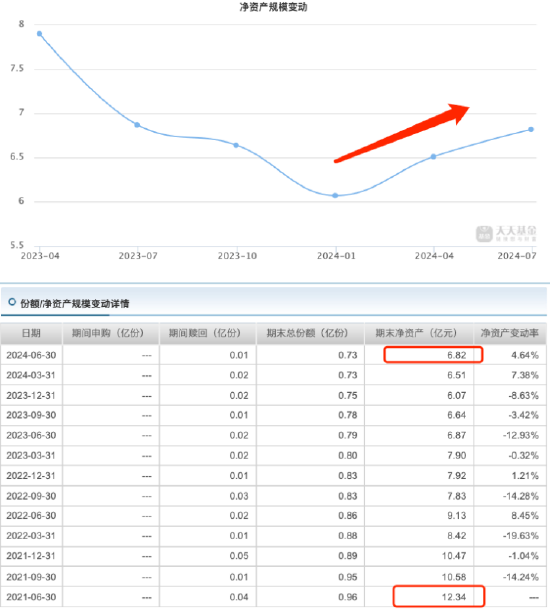This screenshot has width=550, height=611.
Task: Click the 日期 column header
Action: pyautogui.click(x=31, y=333)
